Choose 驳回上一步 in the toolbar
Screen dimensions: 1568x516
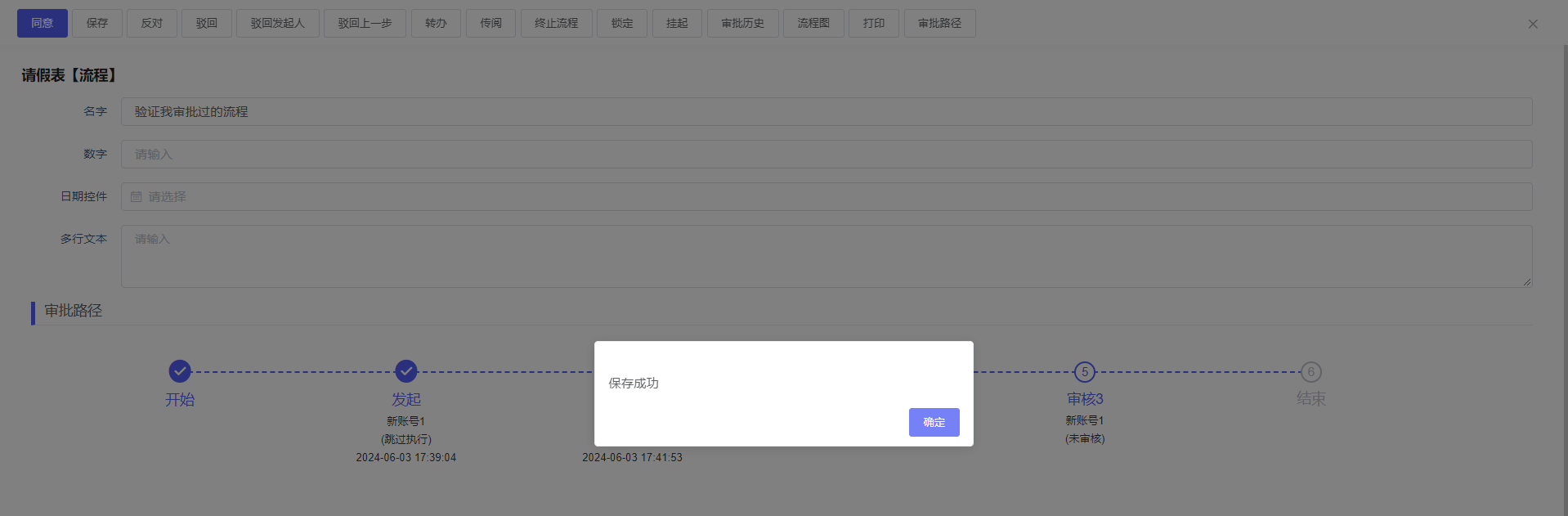pyautogui.click(x=365, y=23)
